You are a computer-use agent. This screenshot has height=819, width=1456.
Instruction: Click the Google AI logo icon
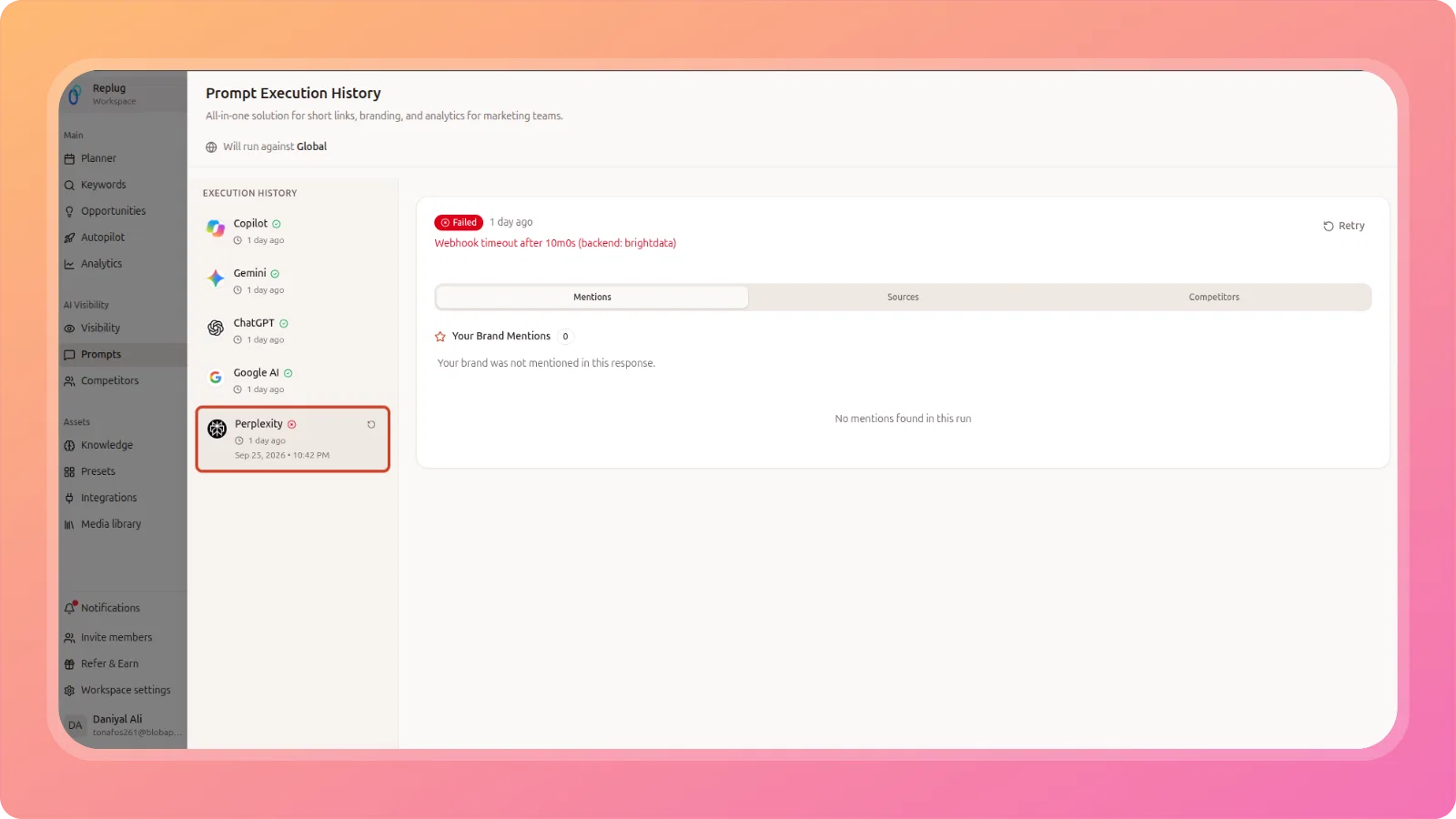216,378
